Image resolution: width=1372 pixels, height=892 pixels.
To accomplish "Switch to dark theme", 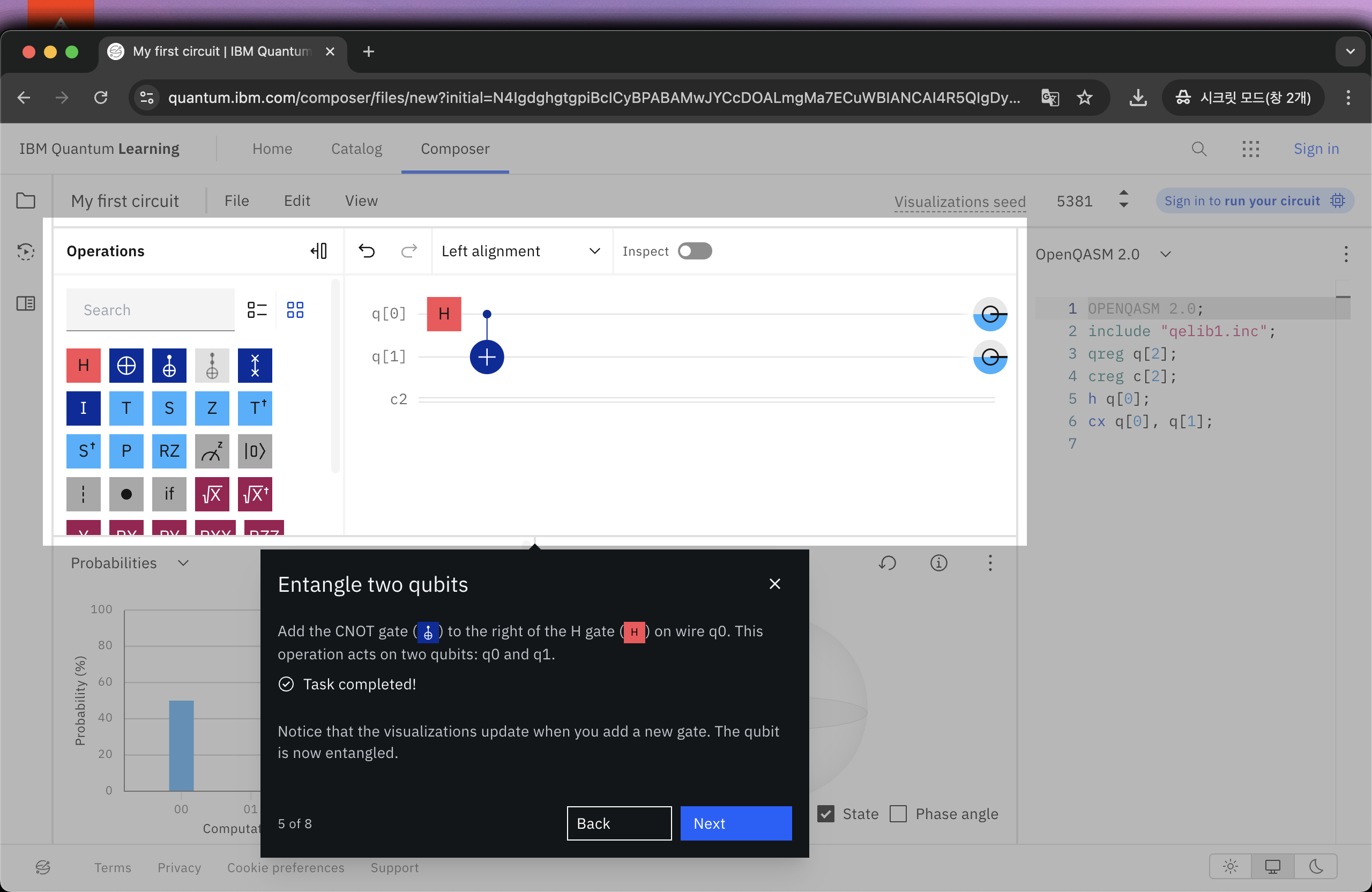I will [1316, 866].
